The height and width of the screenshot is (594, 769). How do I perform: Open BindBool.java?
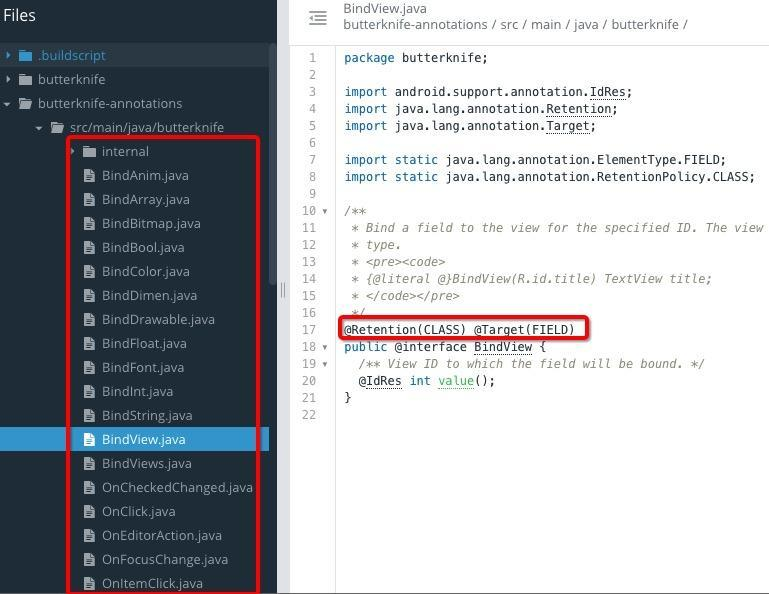143,248
